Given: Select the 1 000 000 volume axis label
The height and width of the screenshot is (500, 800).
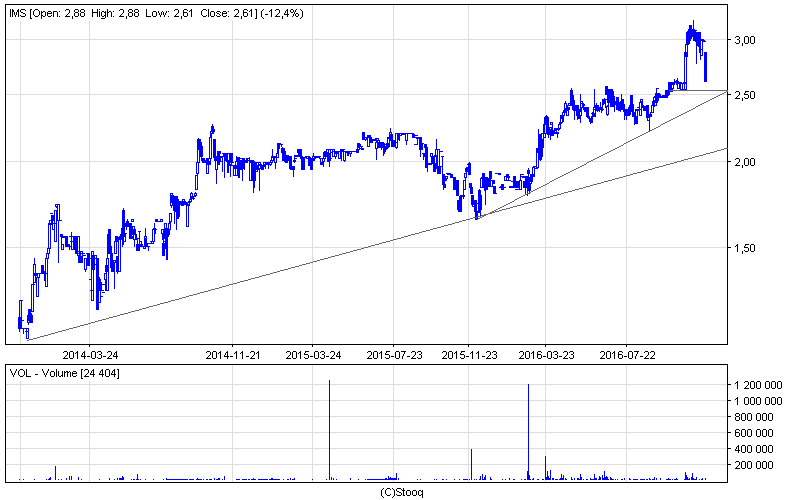Looking at the screenshot, I should [x=758, y=401].
